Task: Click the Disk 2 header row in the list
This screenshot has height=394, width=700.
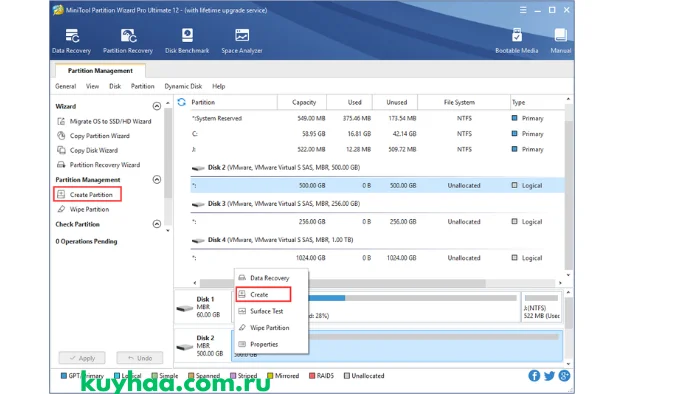Action: 378,167
